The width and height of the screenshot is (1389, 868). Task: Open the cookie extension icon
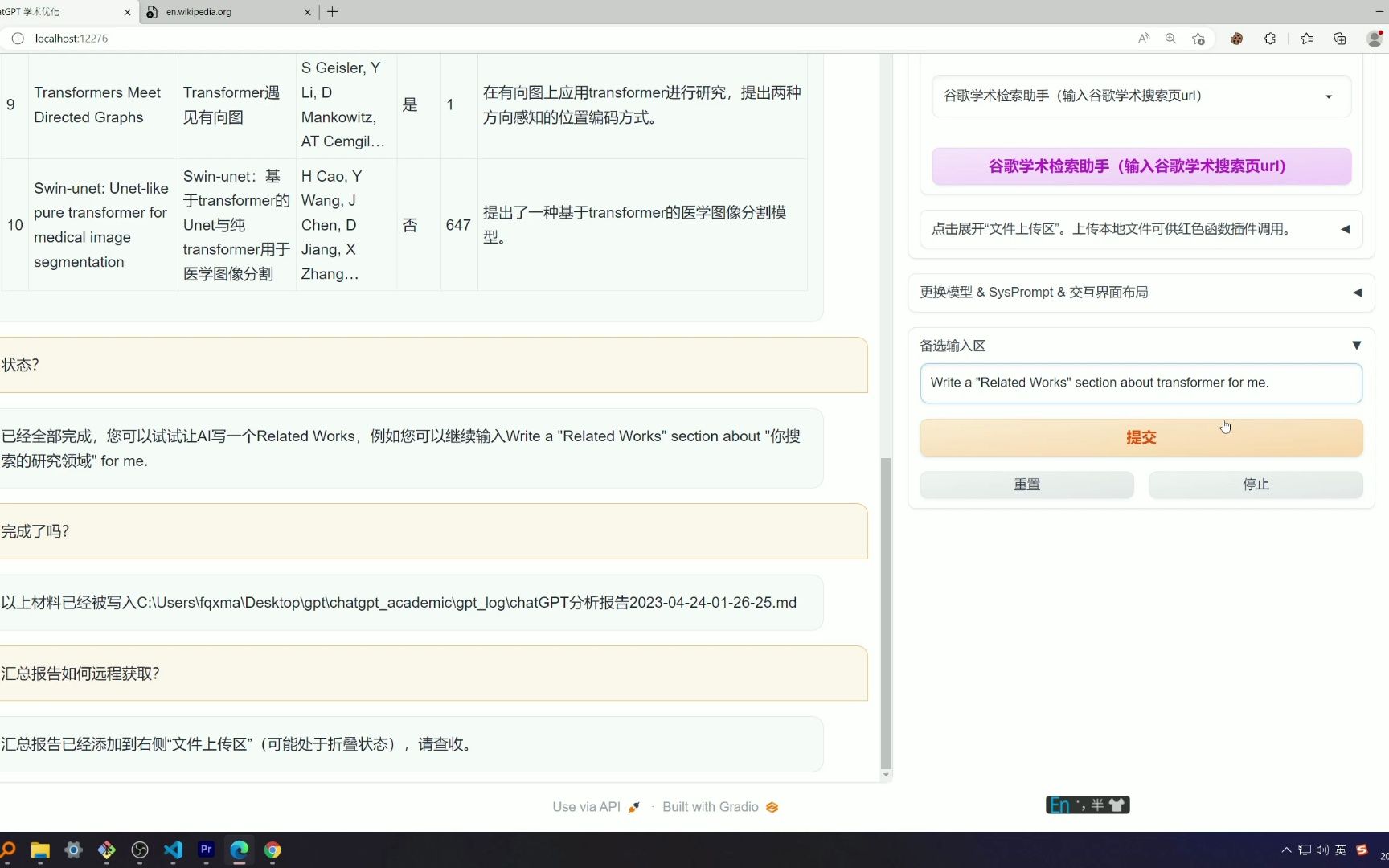pos(1236,39)
